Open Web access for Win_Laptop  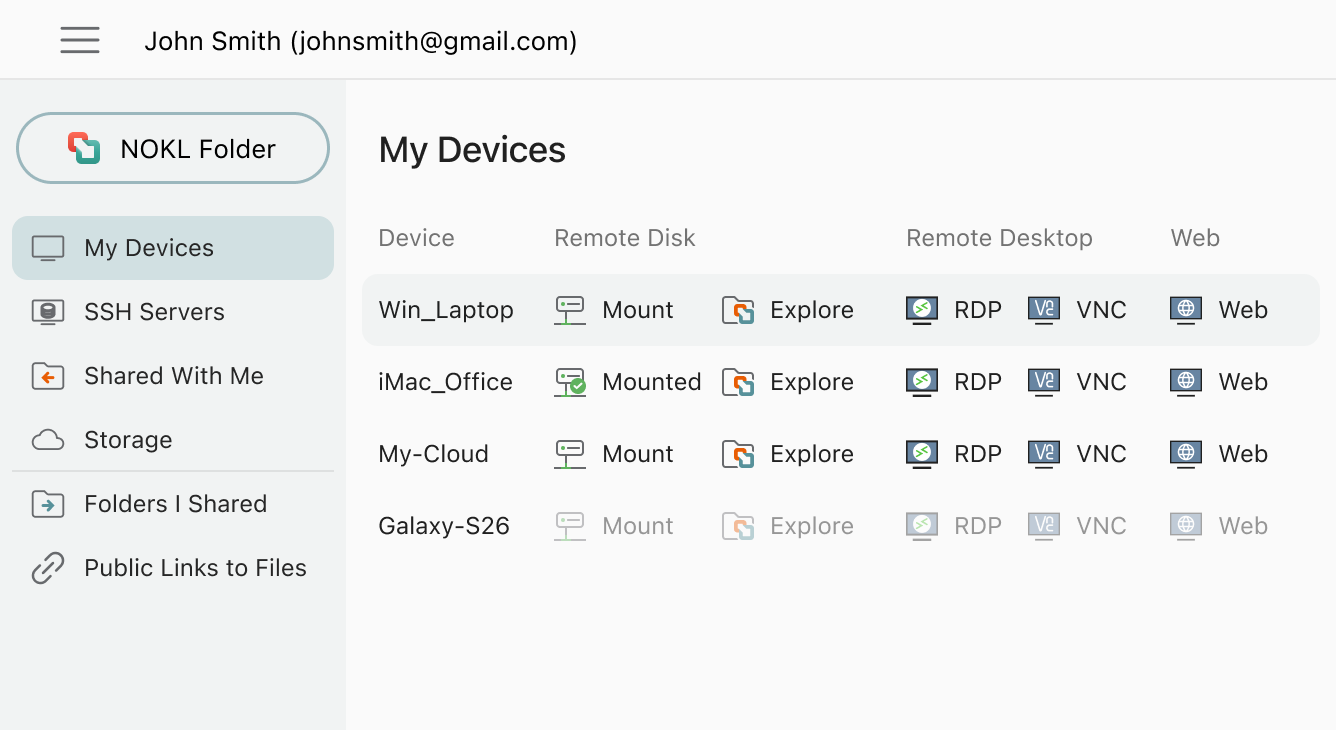click(1243, 310)
